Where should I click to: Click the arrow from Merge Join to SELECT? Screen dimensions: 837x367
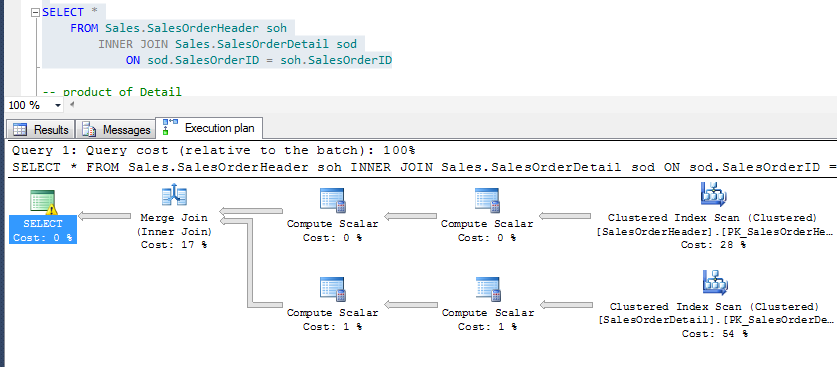tap(104, 216)
